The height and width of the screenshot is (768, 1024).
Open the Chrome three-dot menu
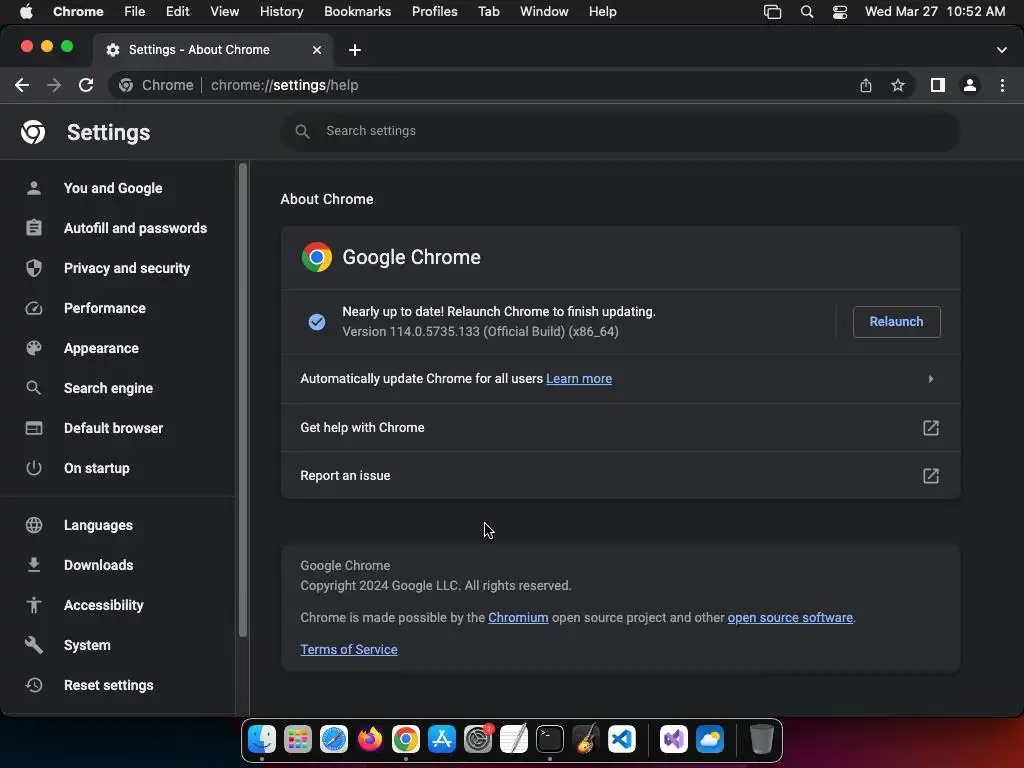pyautogui.click(x=1002, y=85)
